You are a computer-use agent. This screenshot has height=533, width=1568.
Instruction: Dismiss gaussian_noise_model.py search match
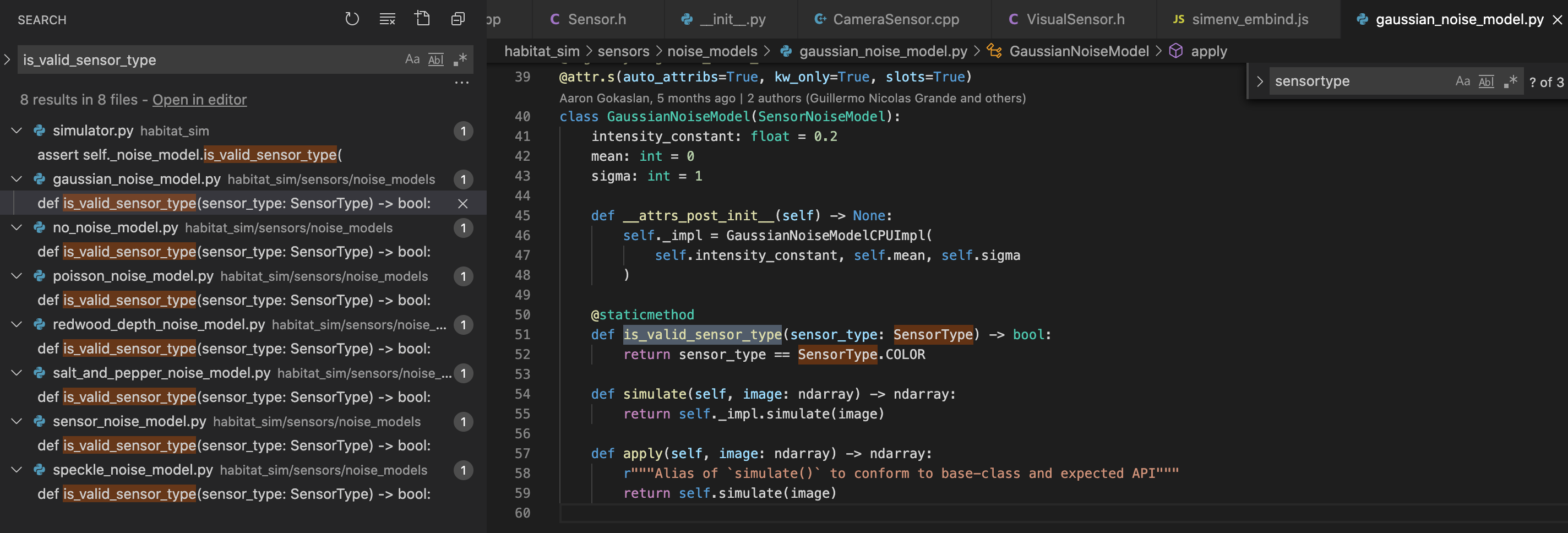(x=462, y=203)
